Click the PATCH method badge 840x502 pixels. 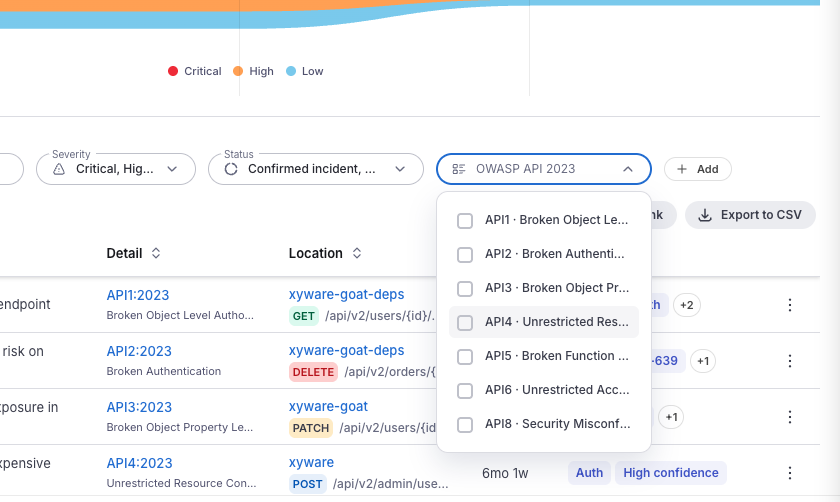click(x=310, y=428)
